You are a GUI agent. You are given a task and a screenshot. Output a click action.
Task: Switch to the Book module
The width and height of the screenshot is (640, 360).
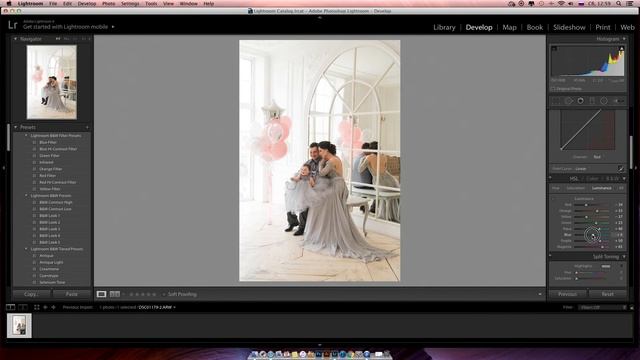535,27
